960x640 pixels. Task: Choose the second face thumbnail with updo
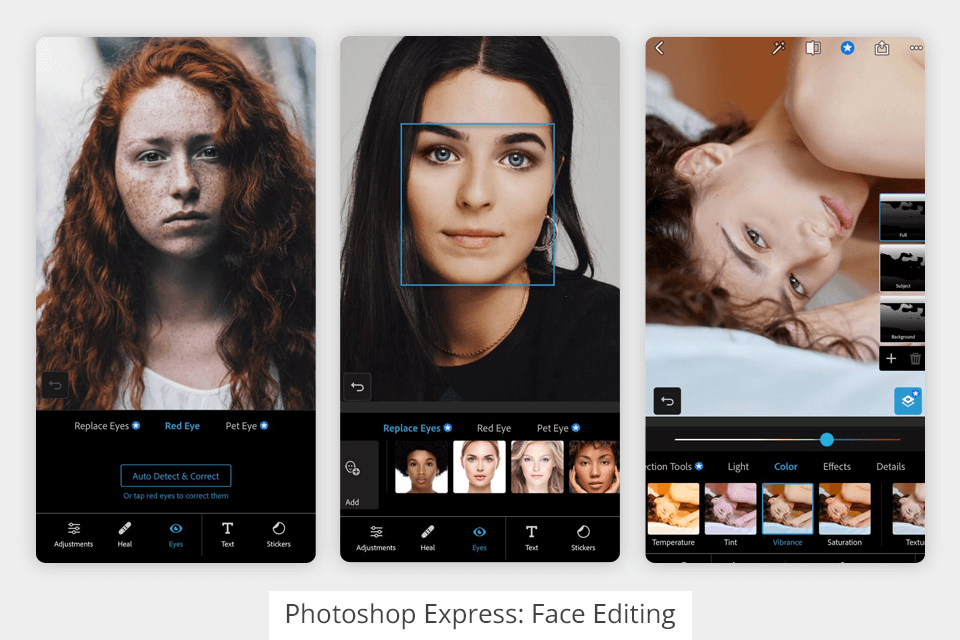[479, 467]
